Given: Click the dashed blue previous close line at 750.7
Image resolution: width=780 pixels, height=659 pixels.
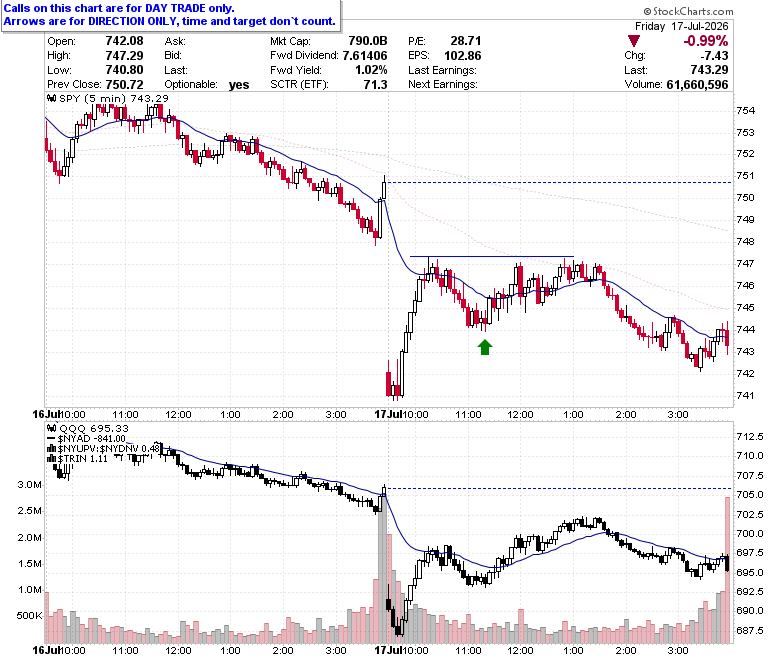Looking at the screenshot, I should coord(559,183).
